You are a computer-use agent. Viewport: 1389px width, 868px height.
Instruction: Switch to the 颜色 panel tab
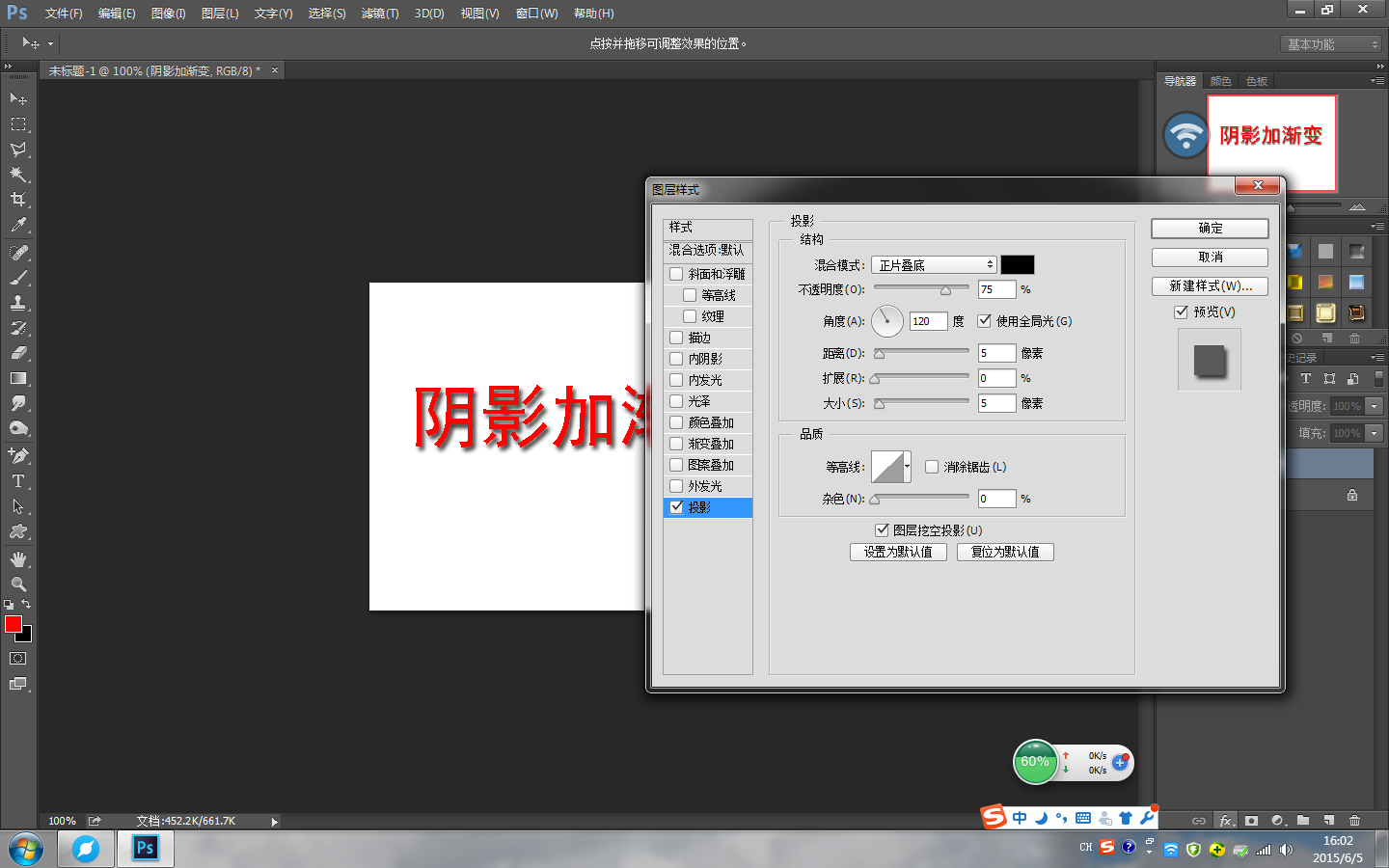point(1221,81)
